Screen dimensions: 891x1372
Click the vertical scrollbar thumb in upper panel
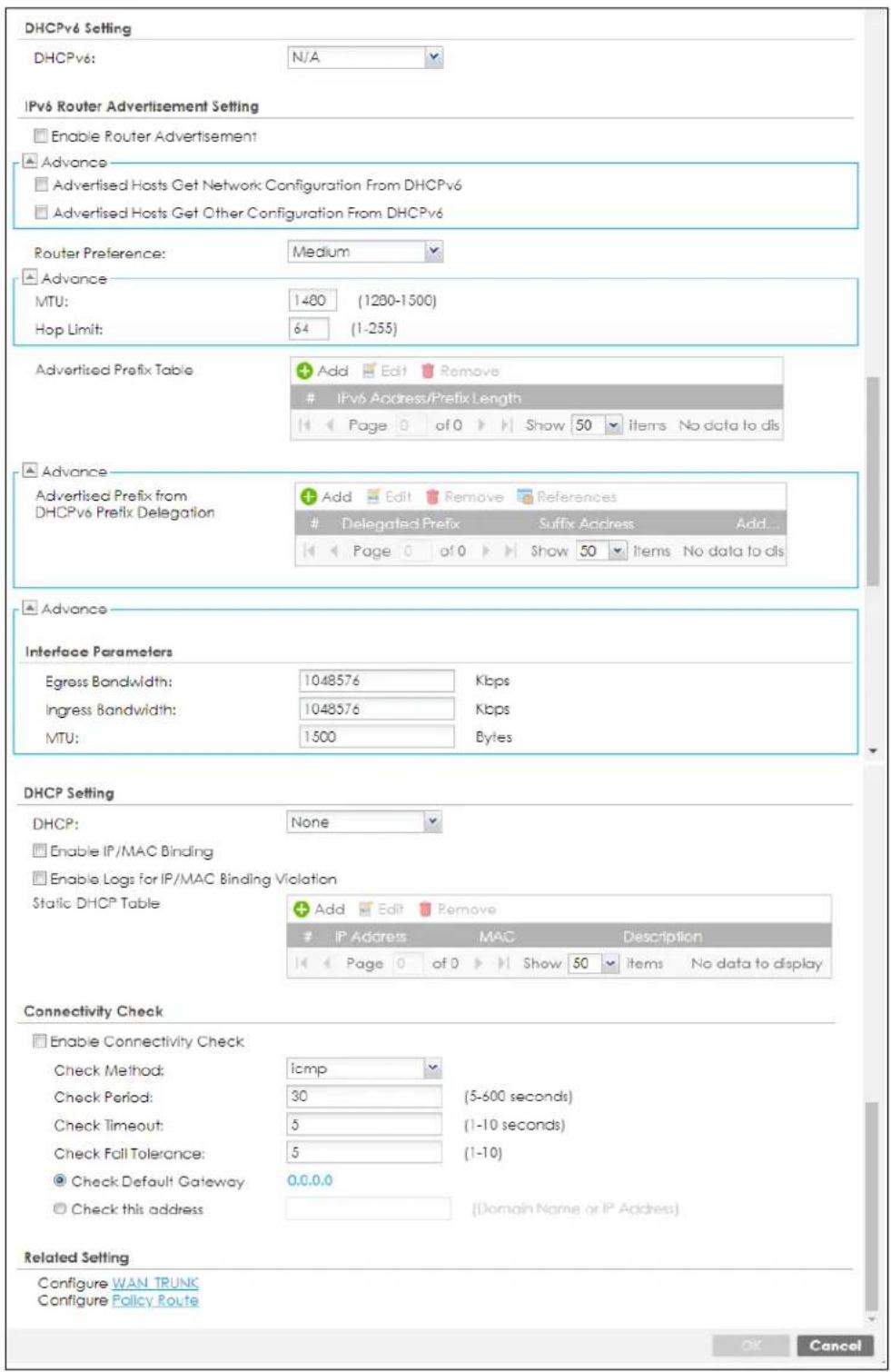tap(873, 481)
